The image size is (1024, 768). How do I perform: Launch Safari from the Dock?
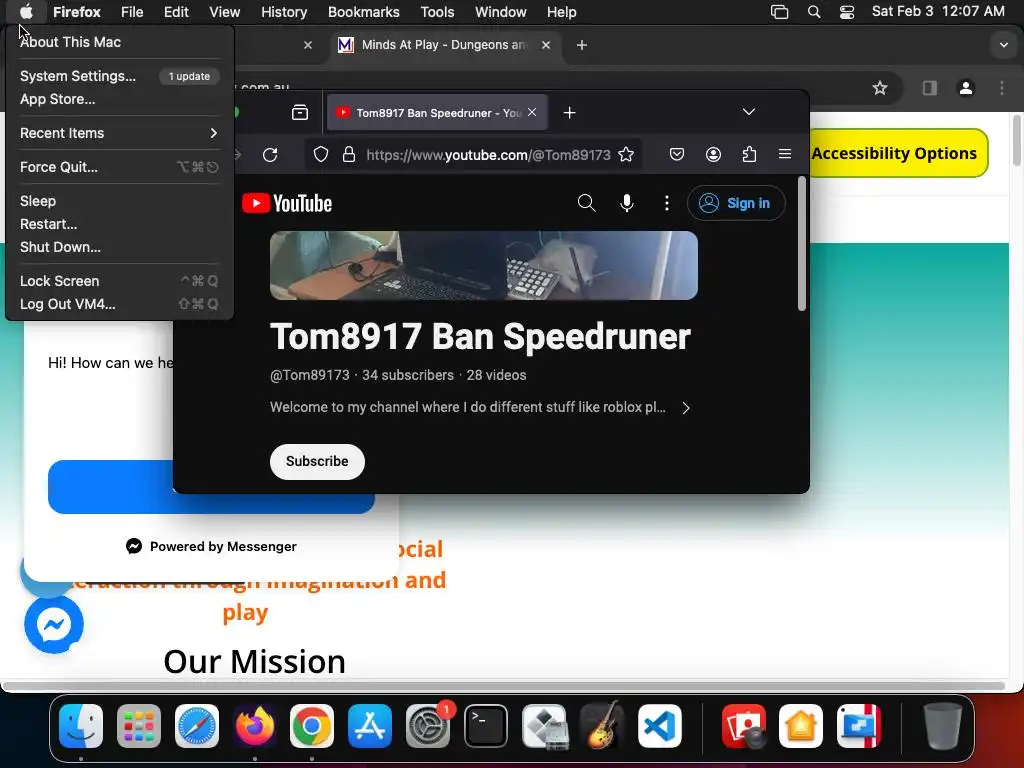197,726
